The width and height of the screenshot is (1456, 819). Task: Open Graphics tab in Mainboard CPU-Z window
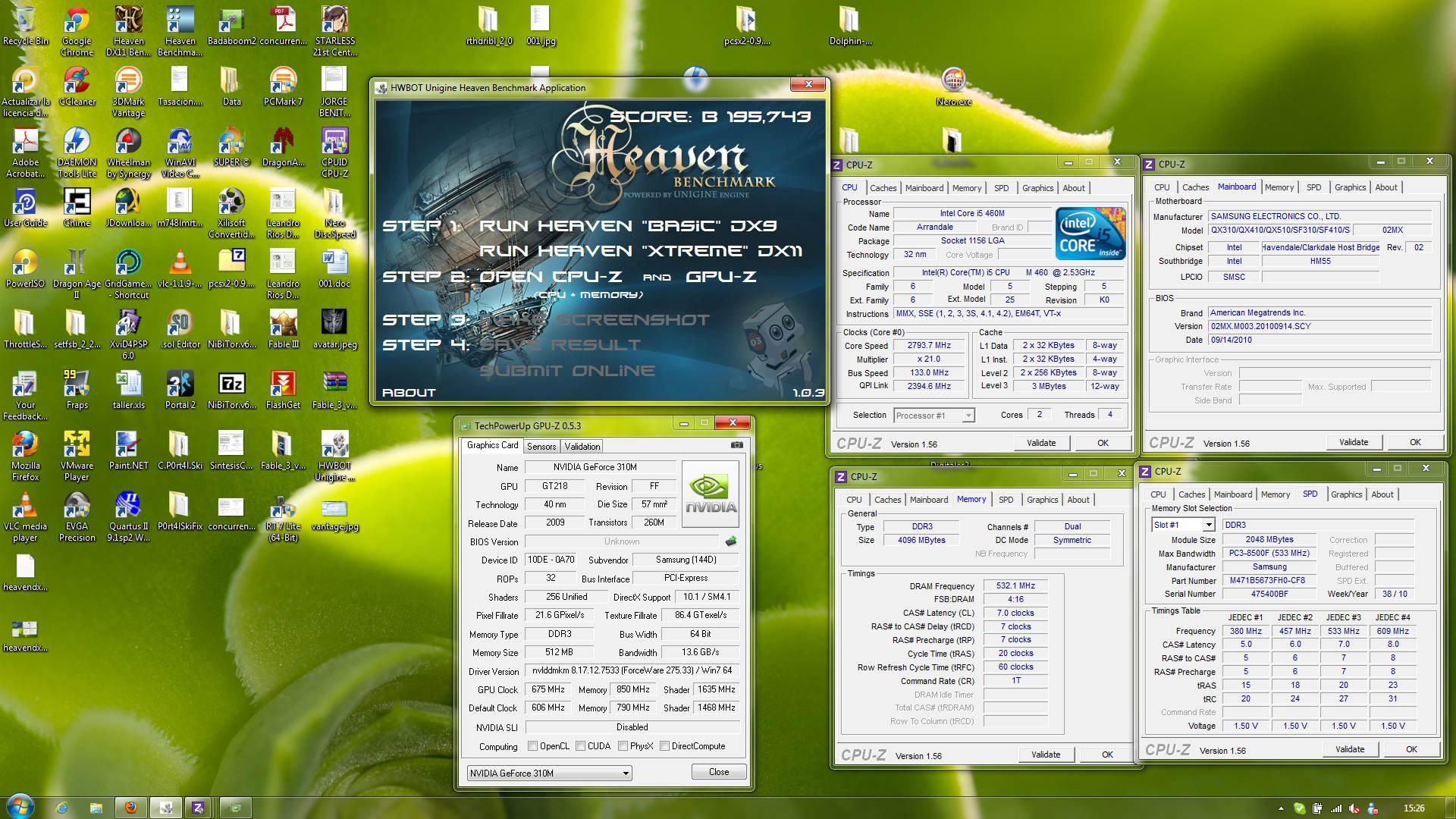click(x=1350, y=187)
